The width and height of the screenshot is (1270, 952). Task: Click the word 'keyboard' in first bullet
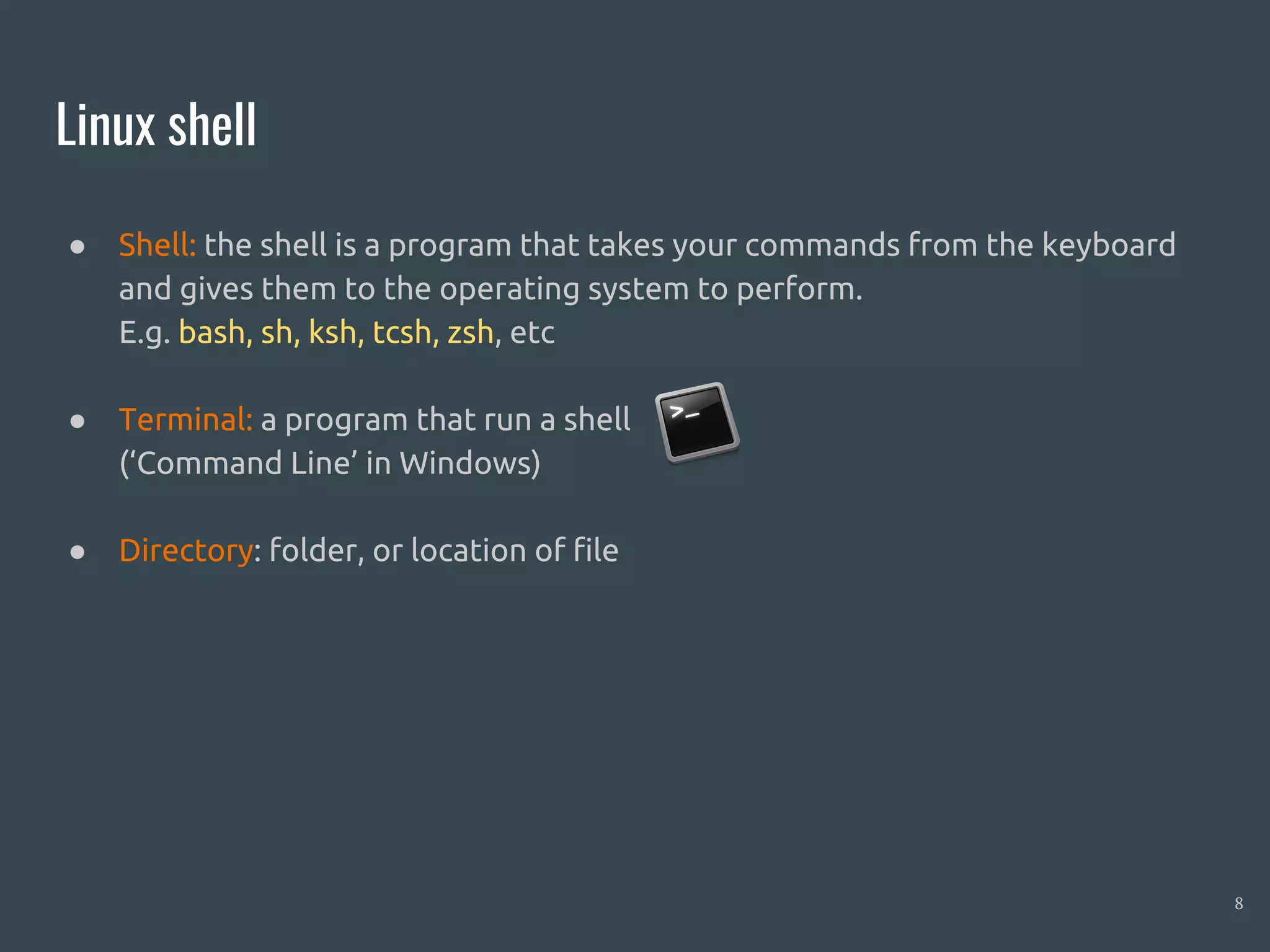click(x=1109, y=244)
